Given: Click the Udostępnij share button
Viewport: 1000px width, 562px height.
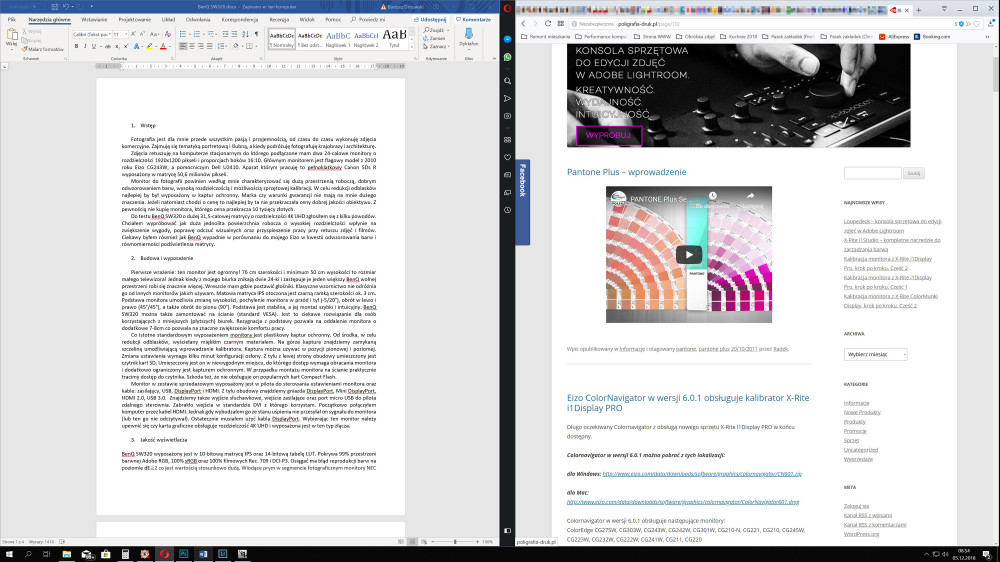Looking at the screenshot, I should [430, 20].
